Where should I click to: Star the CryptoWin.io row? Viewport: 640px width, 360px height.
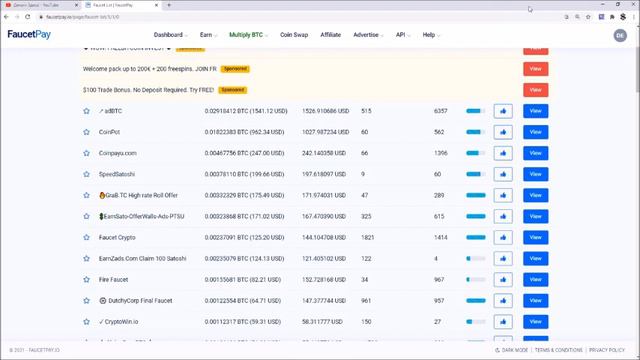click(86, 322)
